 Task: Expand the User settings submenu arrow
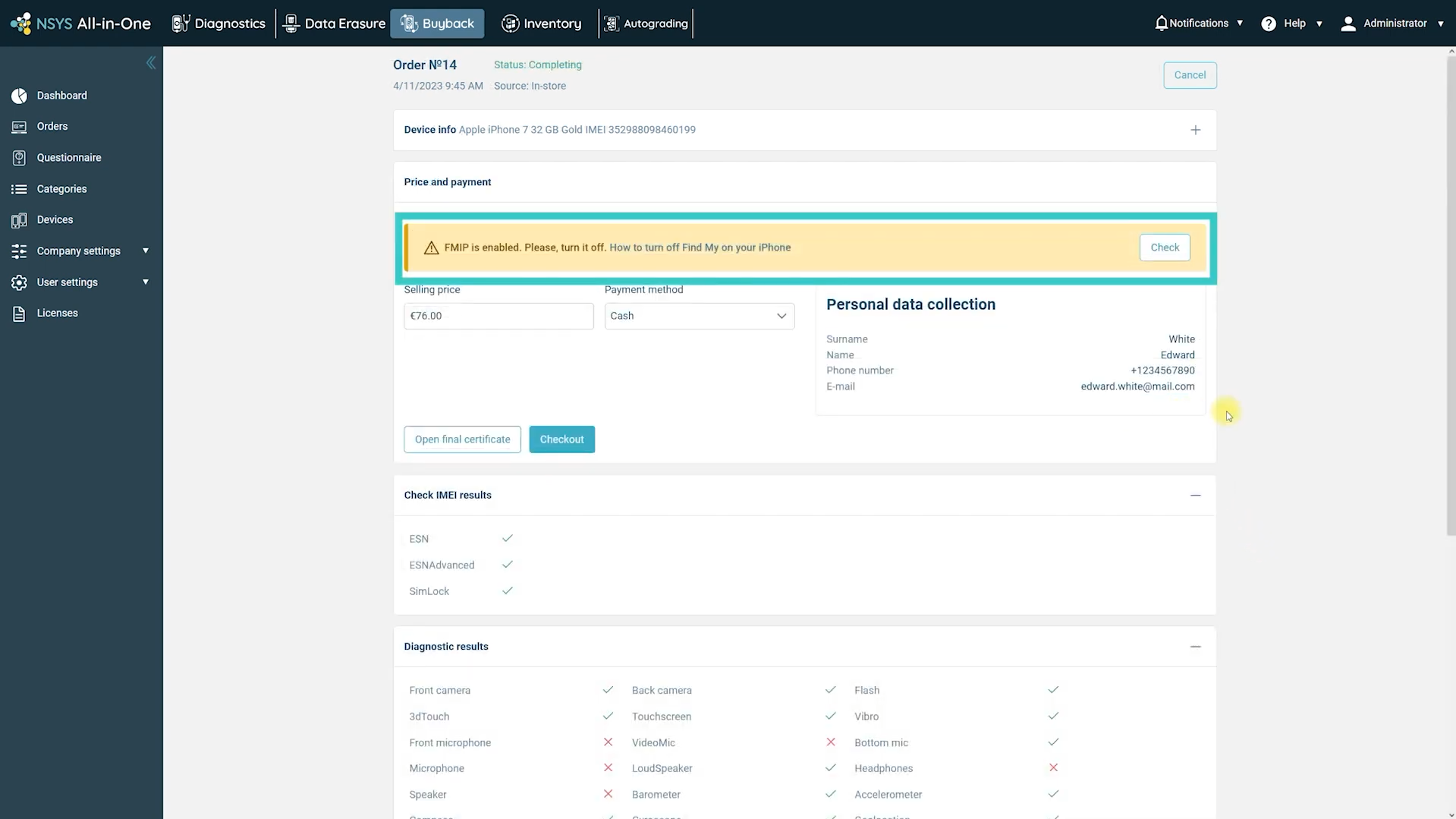(x=146, y=282)
